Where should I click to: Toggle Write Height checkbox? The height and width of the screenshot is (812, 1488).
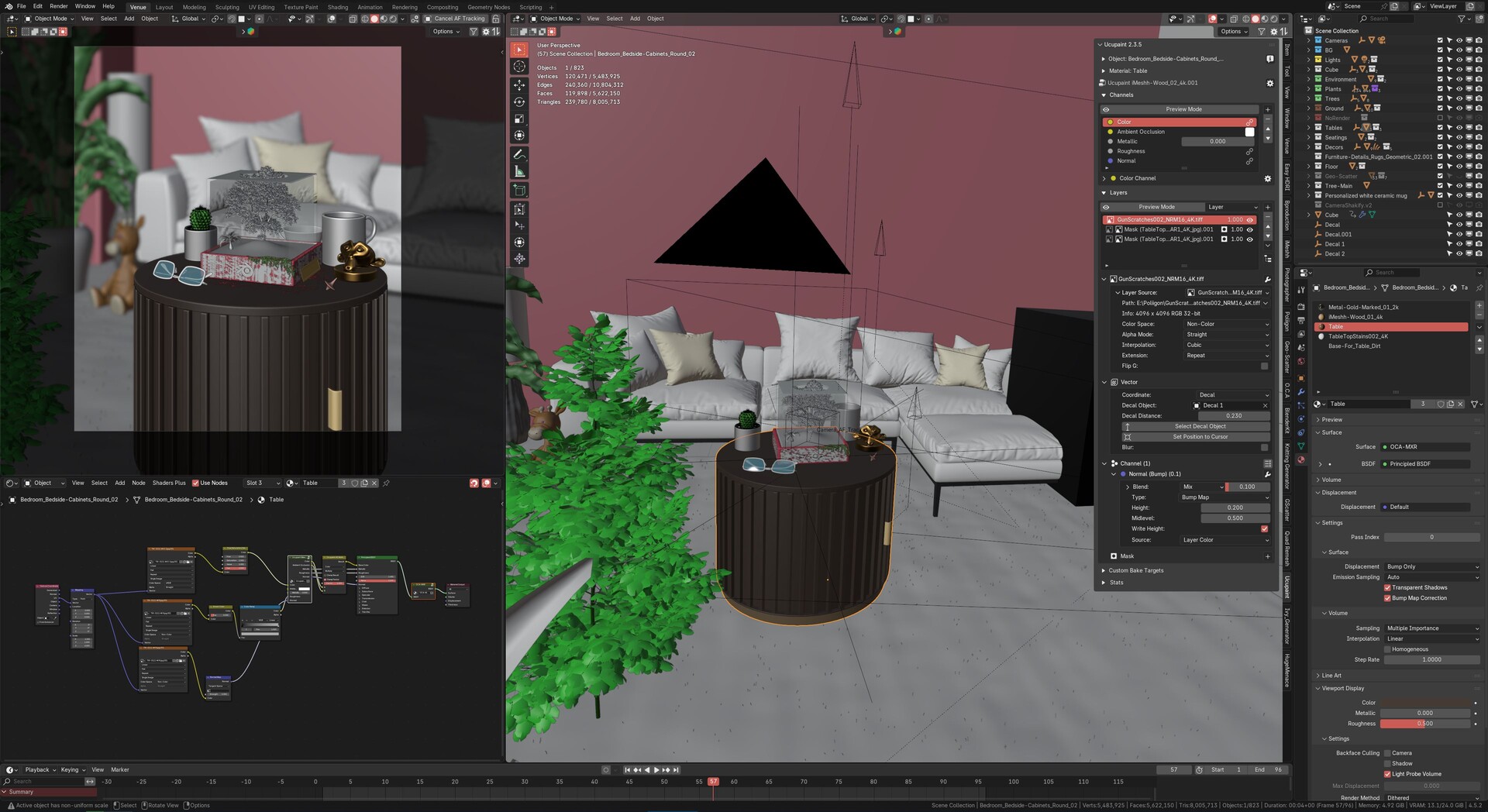tap(1264, 529)
